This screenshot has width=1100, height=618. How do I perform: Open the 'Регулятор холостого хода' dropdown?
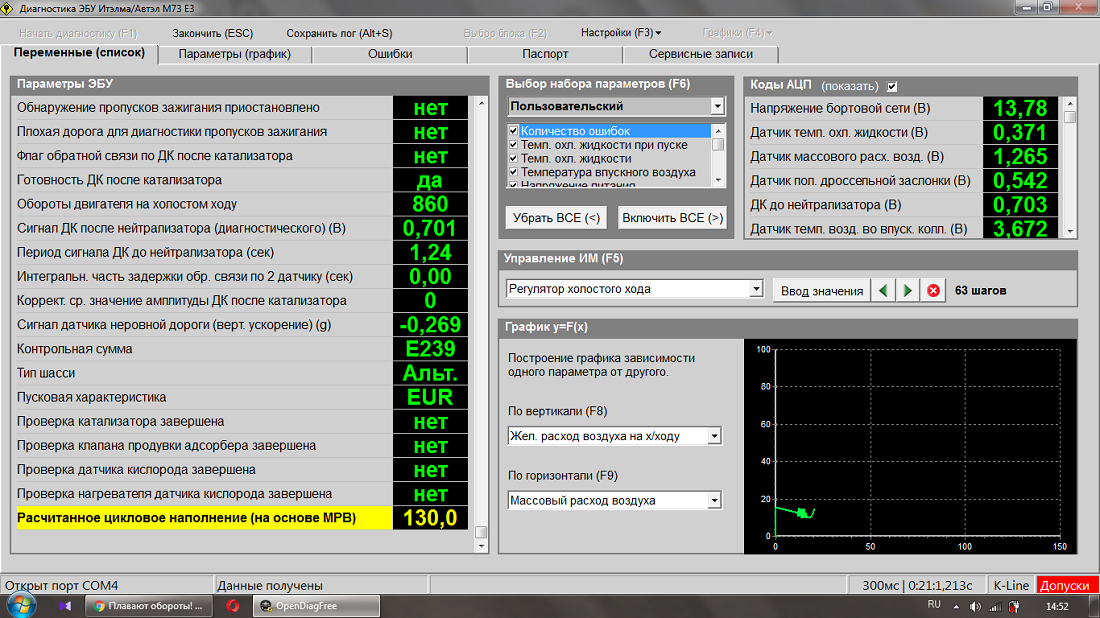coord(756,289)
